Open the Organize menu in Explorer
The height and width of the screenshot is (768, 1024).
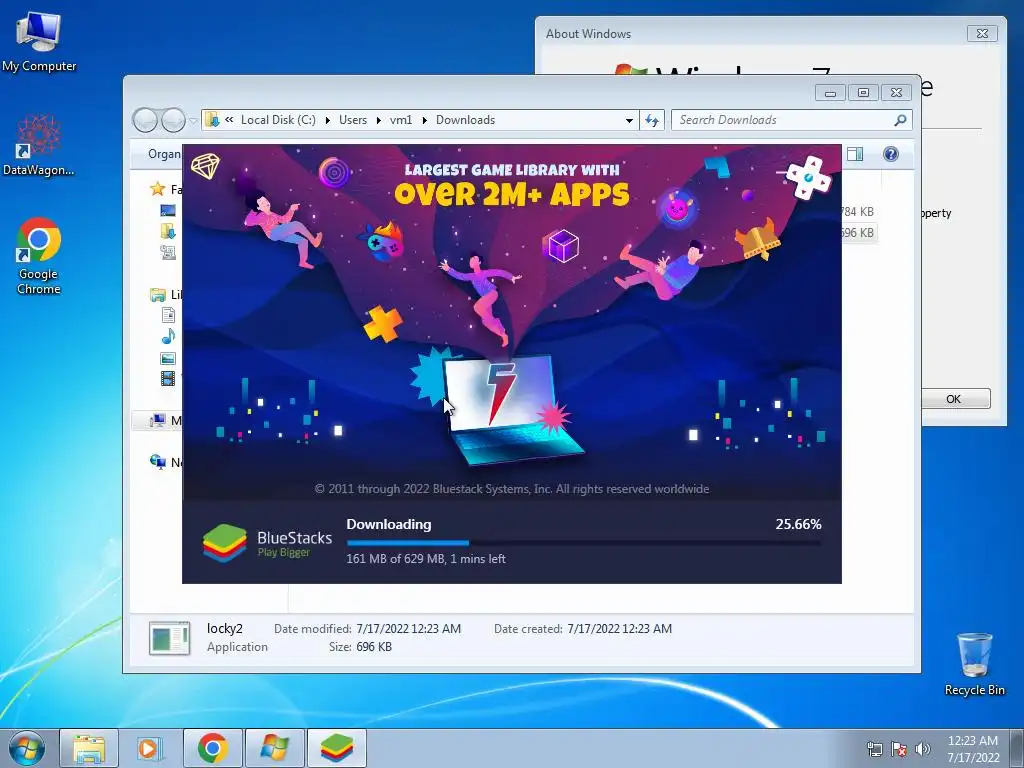pos(164,154)
